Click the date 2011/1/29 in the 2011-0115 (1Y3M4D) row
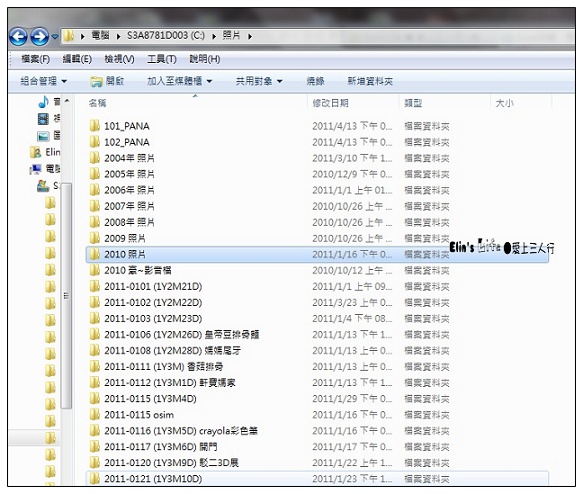Viewport: 583px width, 494px height. point(335,398)
